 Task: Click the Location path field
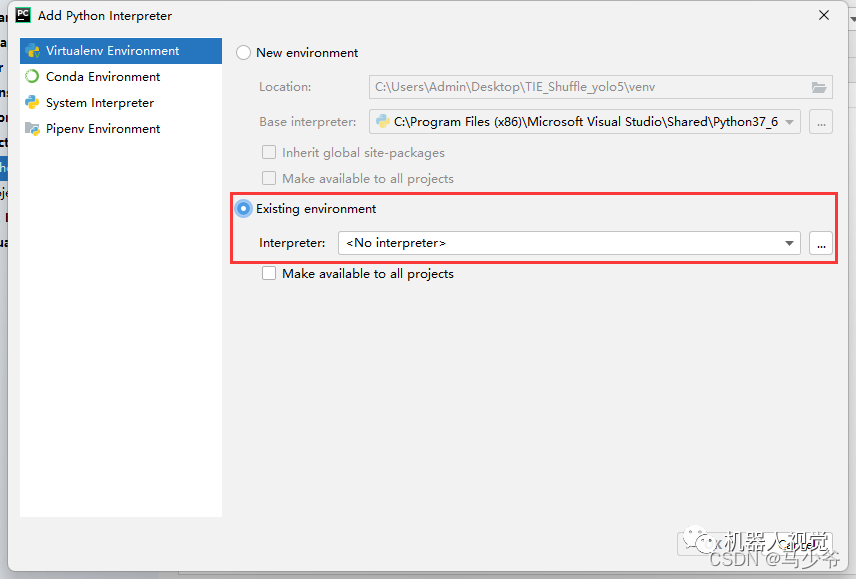tap(601, 87)
